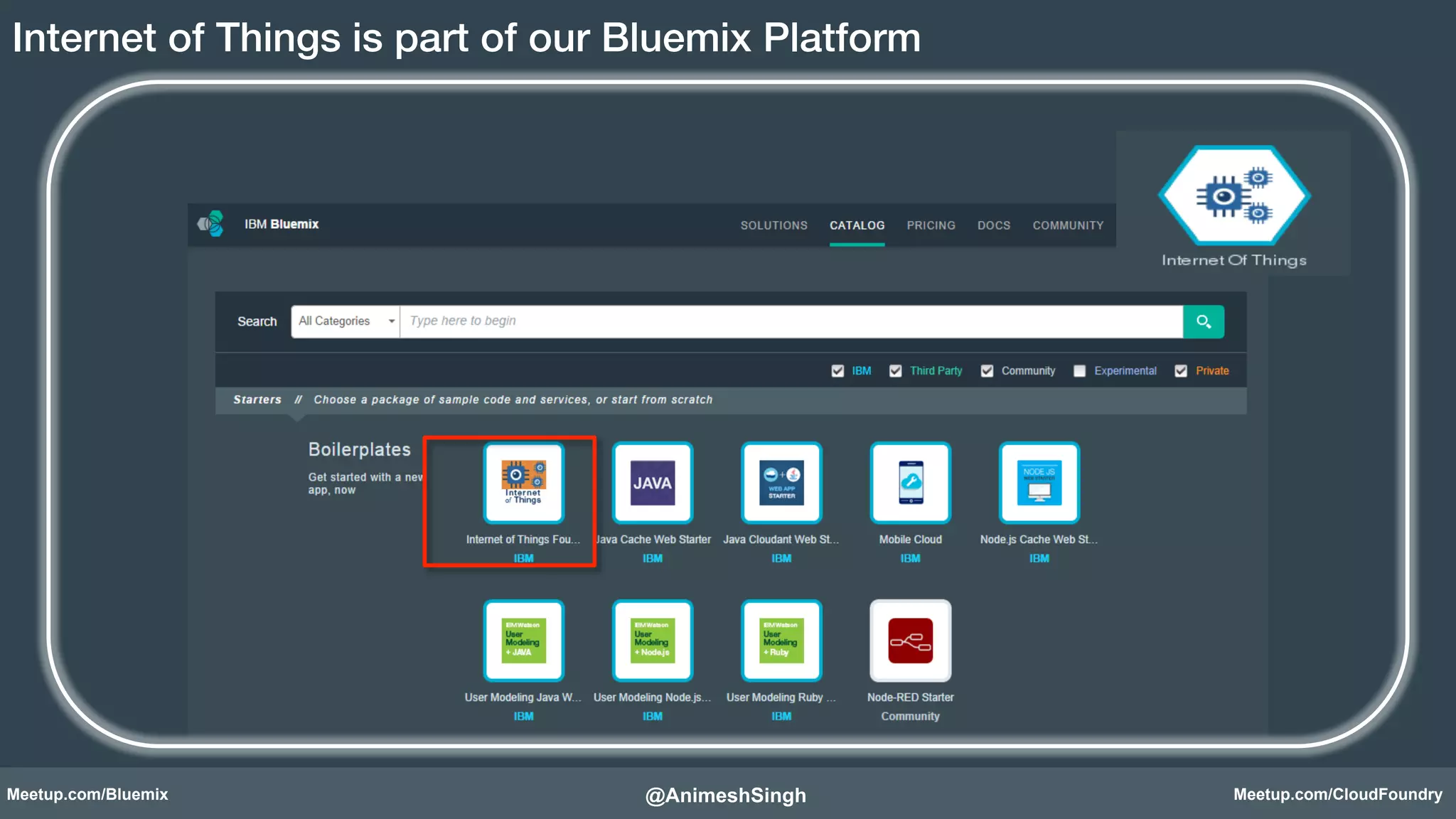Click the 'Boilerplates' heading

point(360,449)
